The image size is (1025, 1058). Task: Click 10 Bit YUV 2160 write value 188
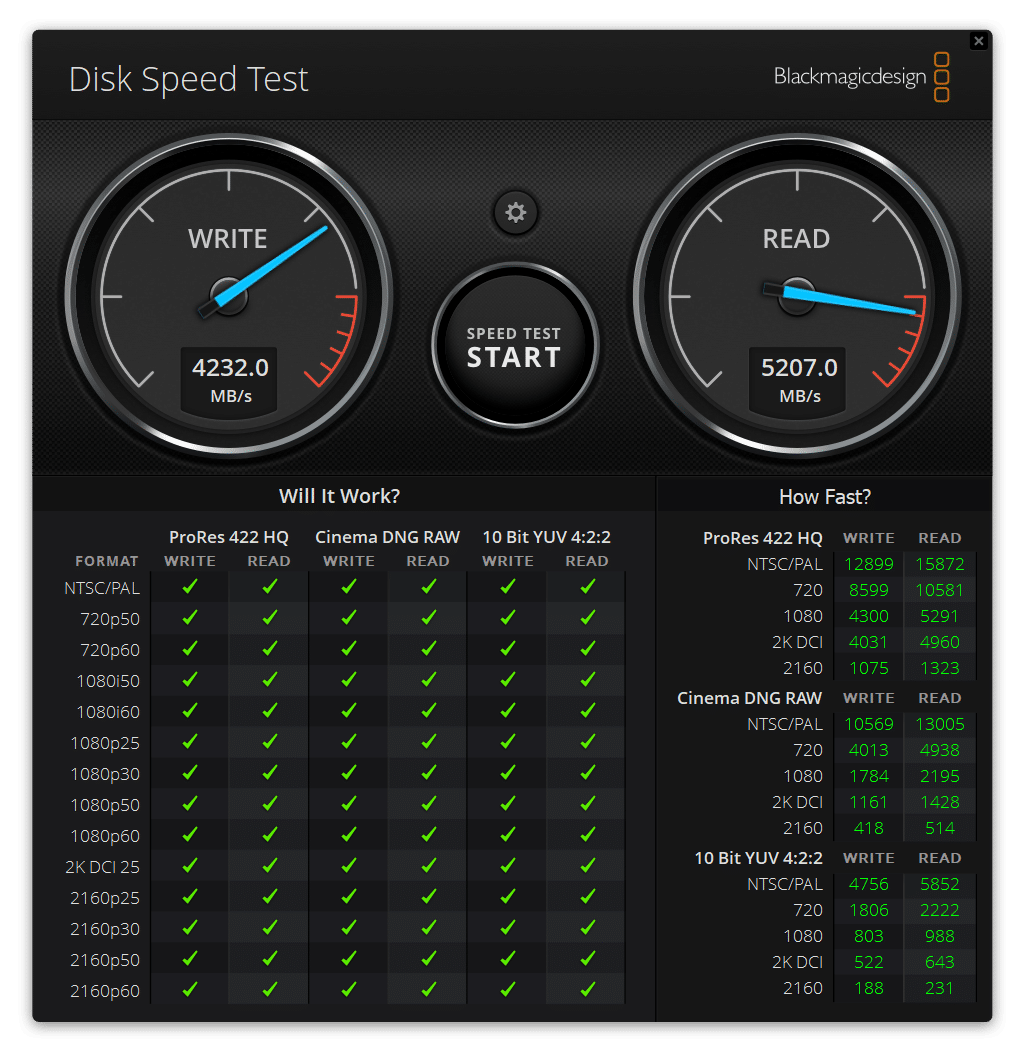[x=868, y=988]
